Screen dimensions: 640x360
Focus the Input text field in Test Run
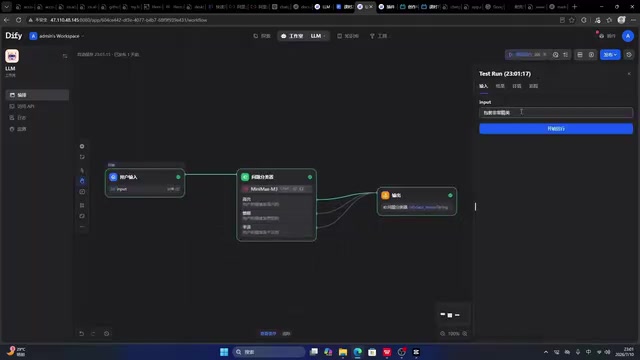click(556, 112)
